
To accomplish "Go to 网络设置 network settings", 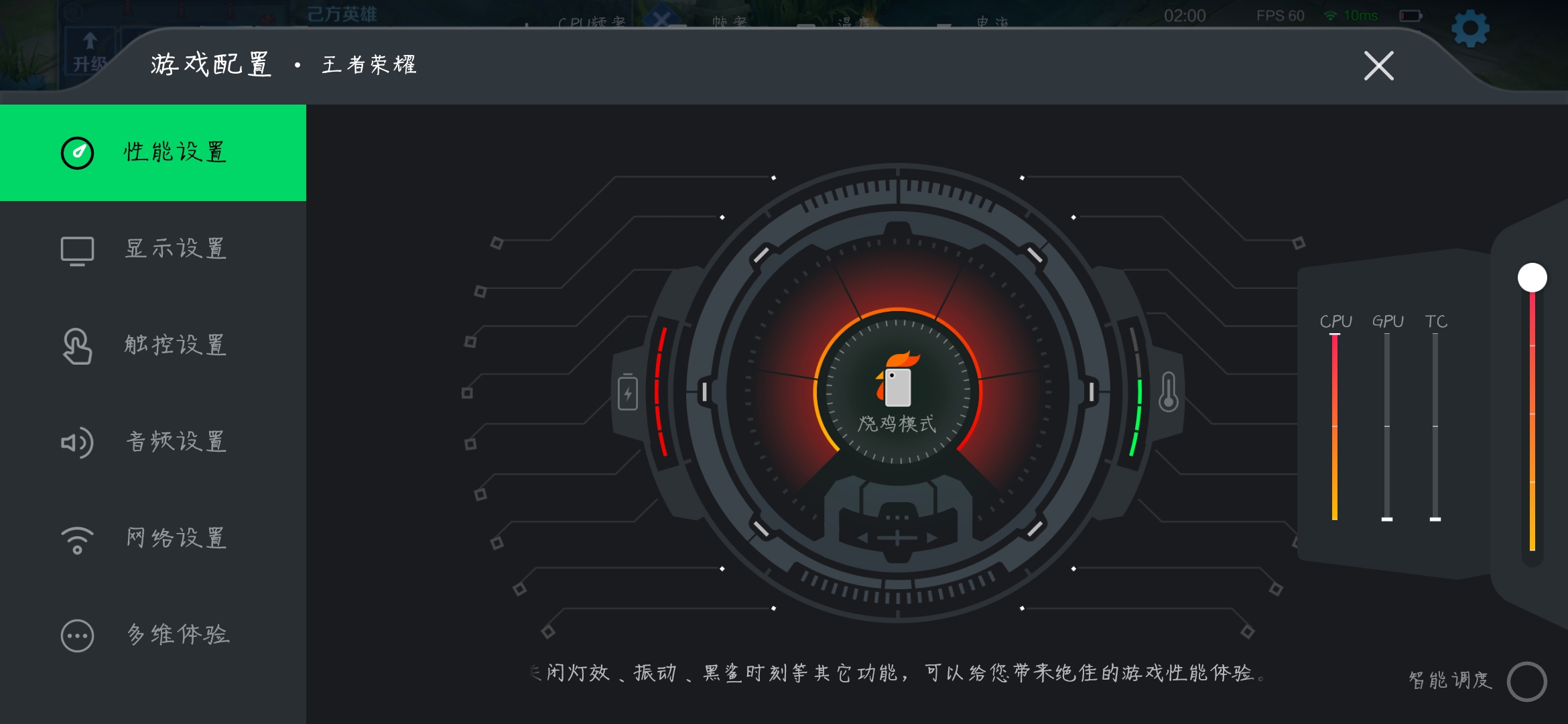I will click(x=153, y=539).
